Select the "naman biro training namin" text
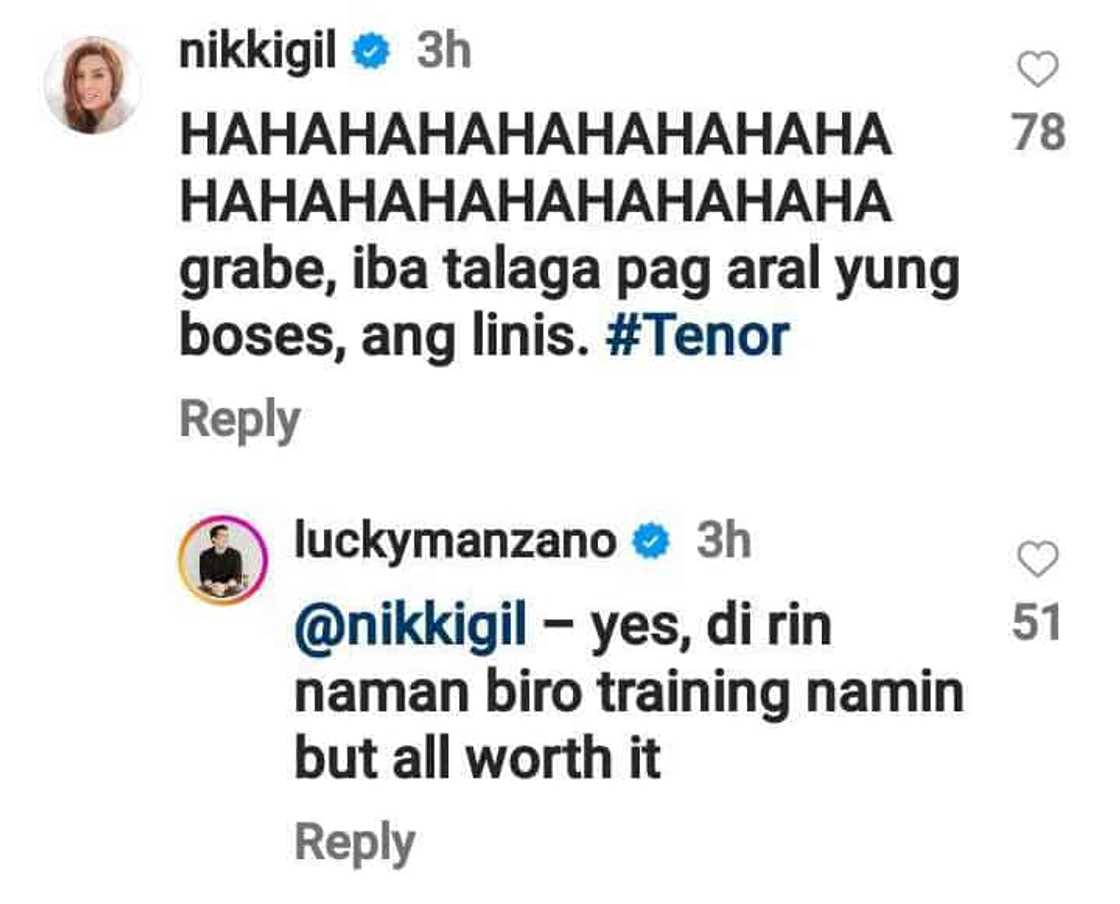The height and width of the screenshot is (904, 1120). coord(629,693)
